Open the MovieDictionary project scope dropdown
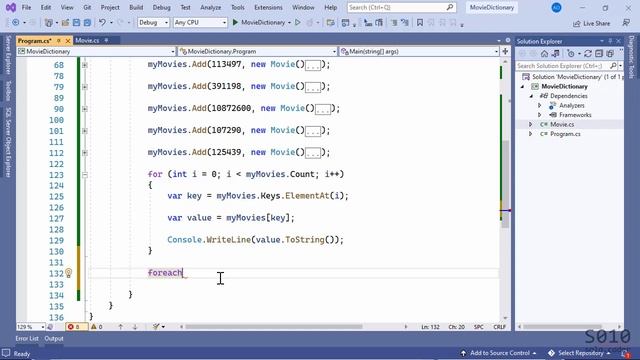The height and width of the screenshot is (360, 640). (x=96, y=51)
